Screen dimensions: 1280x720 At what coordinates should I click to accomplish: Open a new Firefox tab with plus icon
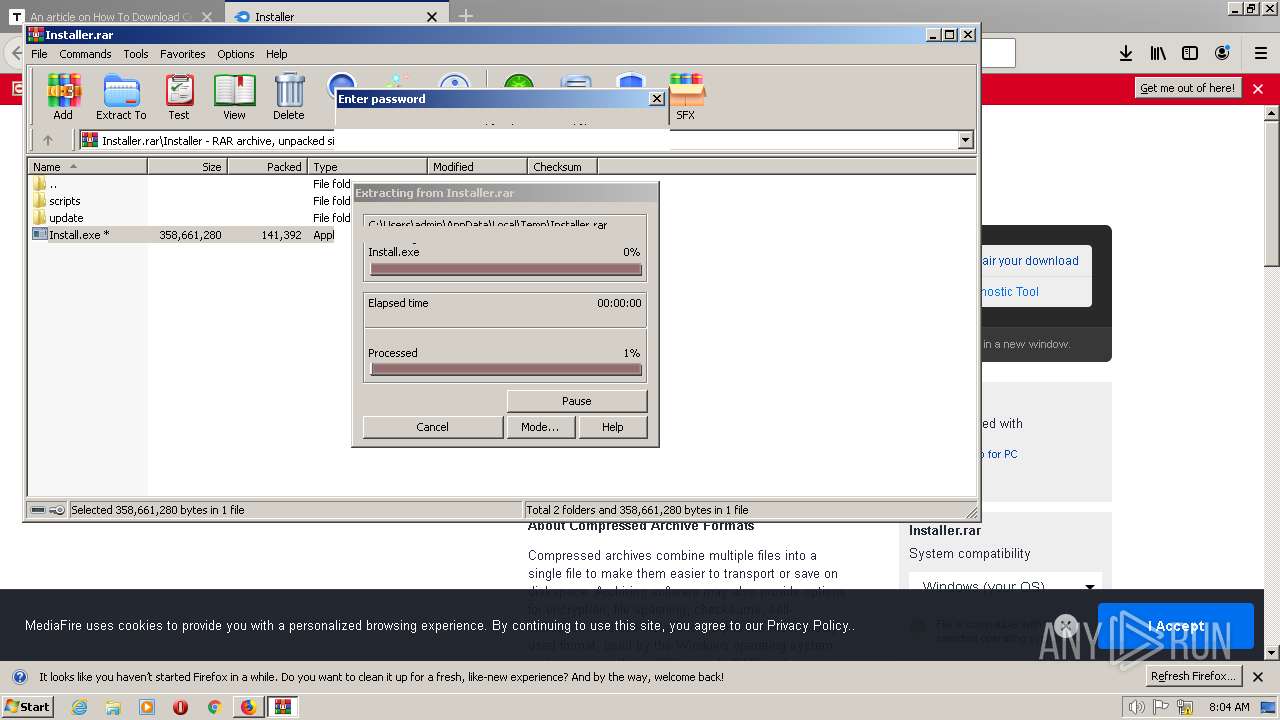(466, 16)
